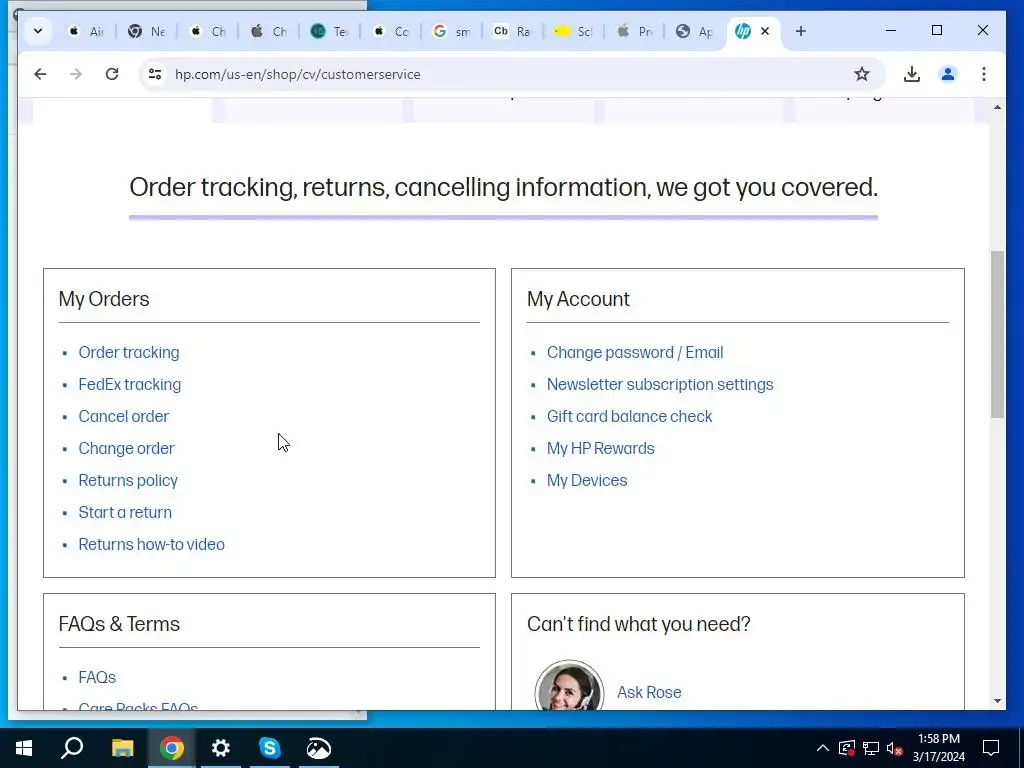Open Settings gear in taskbar
The width and height of the screenshot is (1024, 768).
(x=221, y=748)
